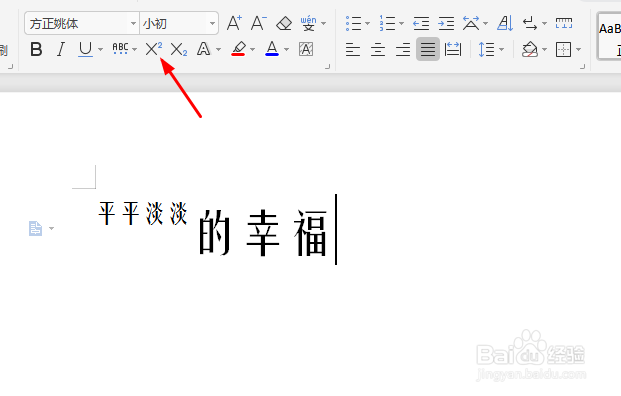This screenshot has height=396, width=621.
Task: Open clipboard dialog launcher corner
Action: [x=10, y=67]
